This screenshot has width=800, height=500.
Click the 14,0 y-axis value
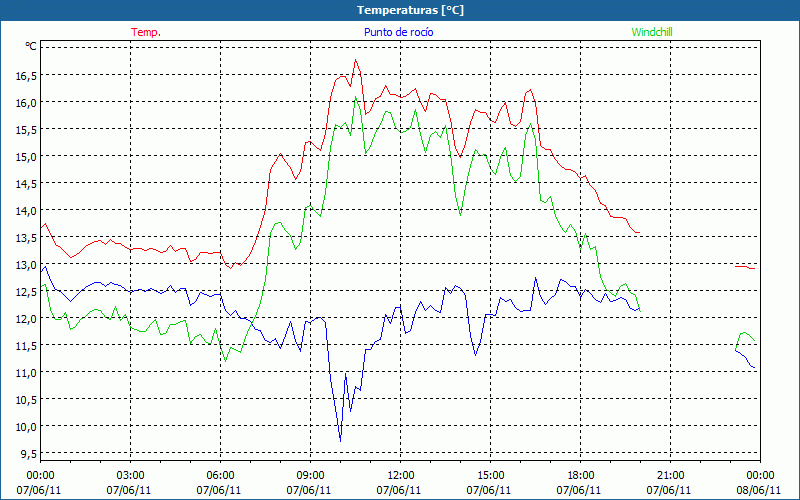[26, 211]
